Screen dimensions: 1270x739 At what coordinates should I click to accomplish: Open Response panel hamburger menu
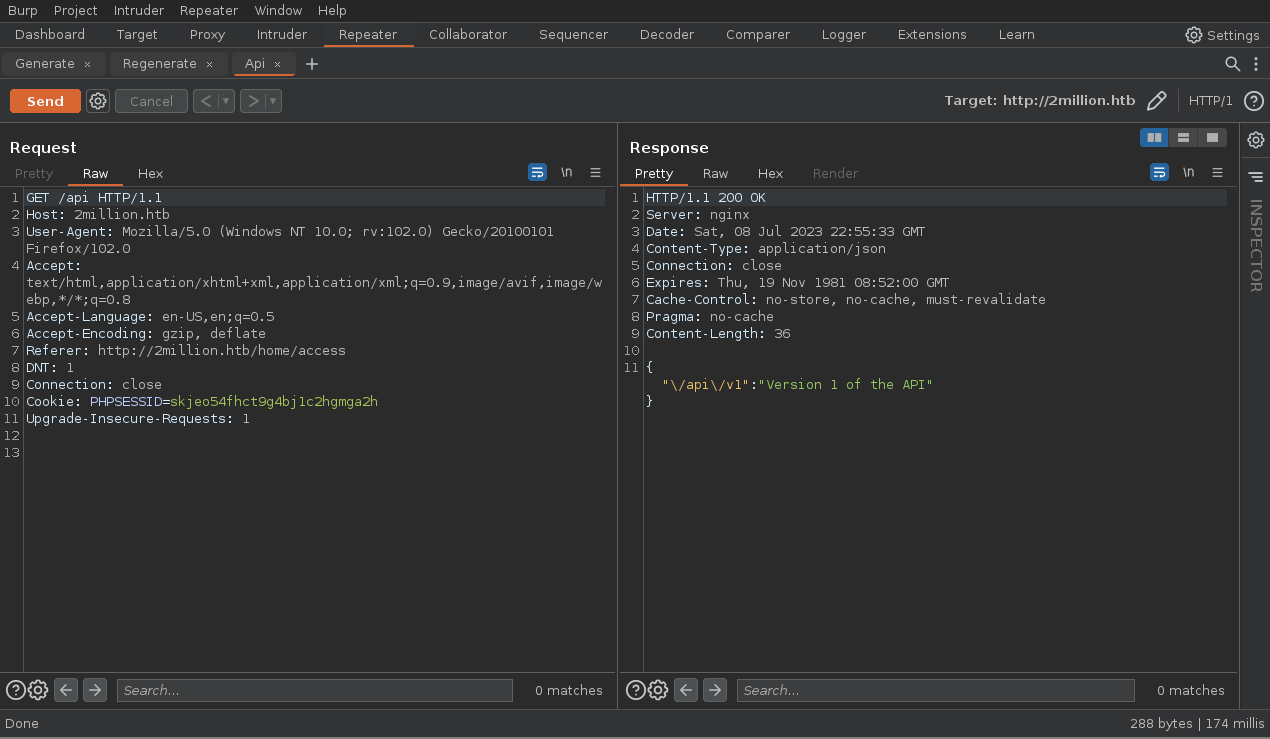click(1218, 173)
